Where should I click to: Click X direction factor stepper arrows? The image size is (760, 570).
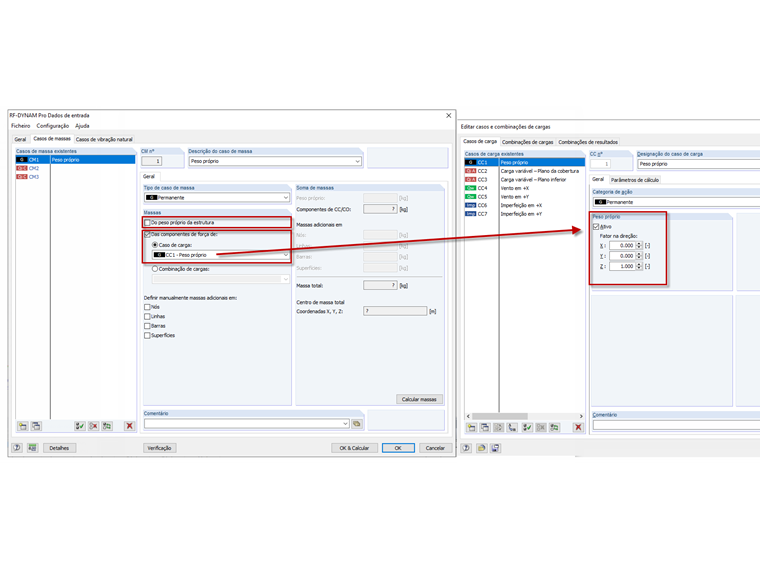[639, 246]
